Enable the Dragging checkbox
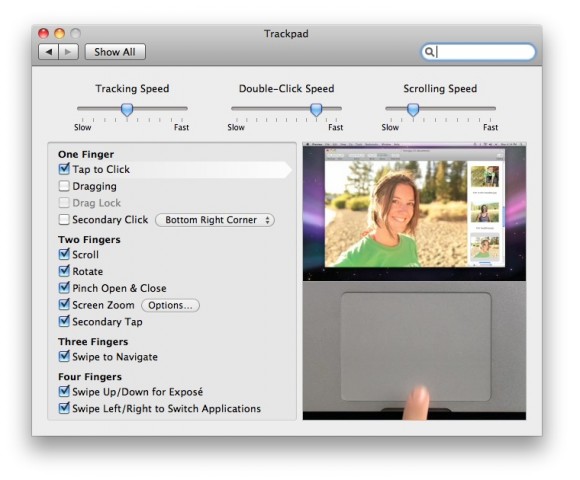580x480 pixels. pos(64,186)
